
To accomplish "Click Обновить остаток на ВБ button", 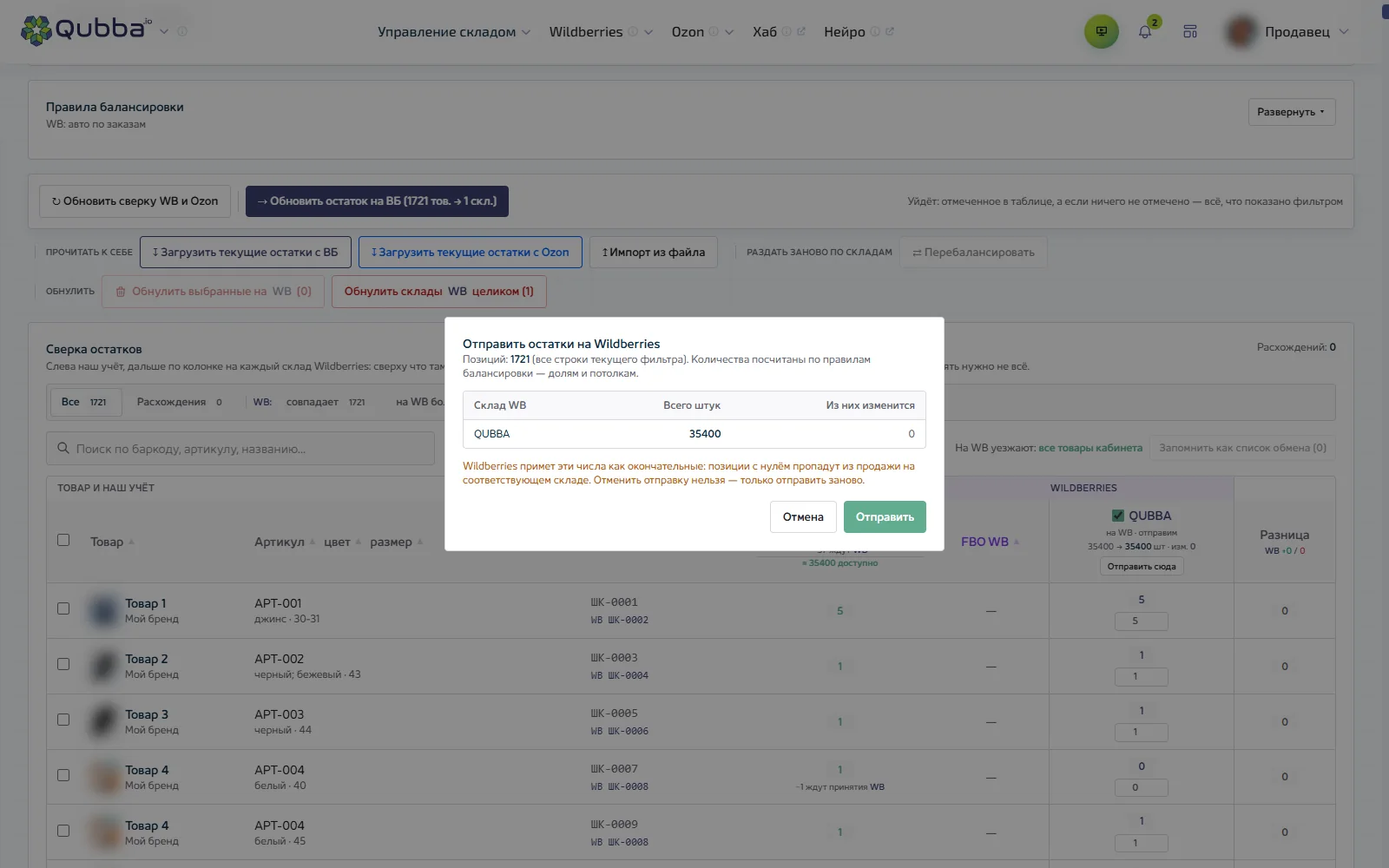I will pos(377,201).
